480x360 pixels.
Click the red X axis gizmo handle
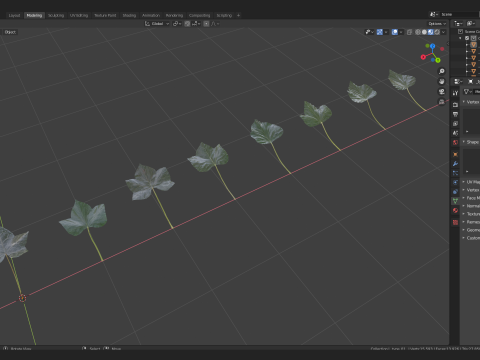423,57
